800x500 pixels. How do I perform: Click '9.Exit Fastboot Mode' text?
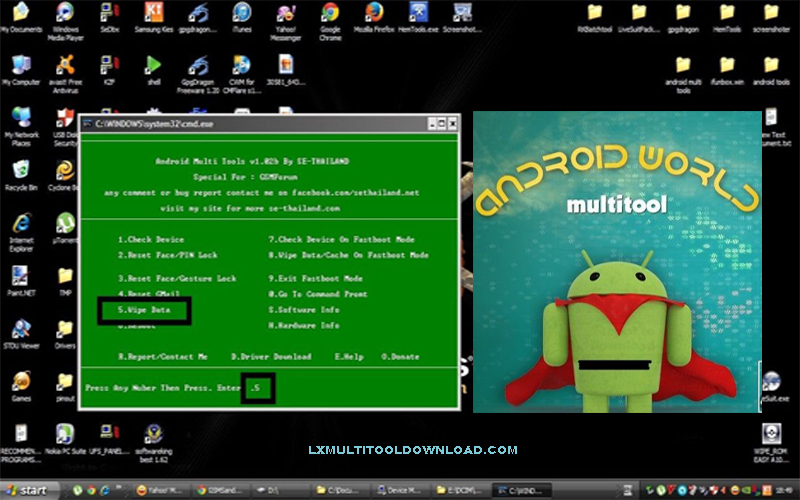pyautogui.click(x=315, y=279)
